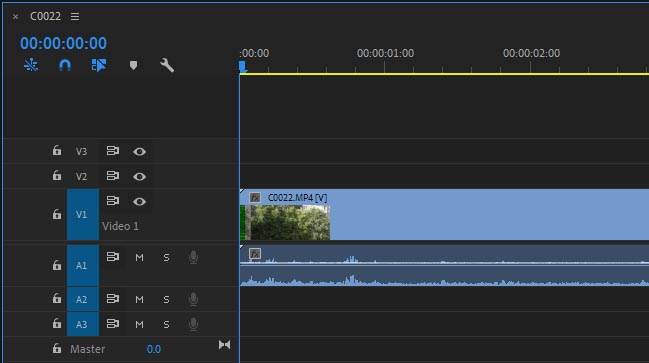Toggle the A1 track lock
Viewport: 649px width, 363px height.
click(57, 265)
